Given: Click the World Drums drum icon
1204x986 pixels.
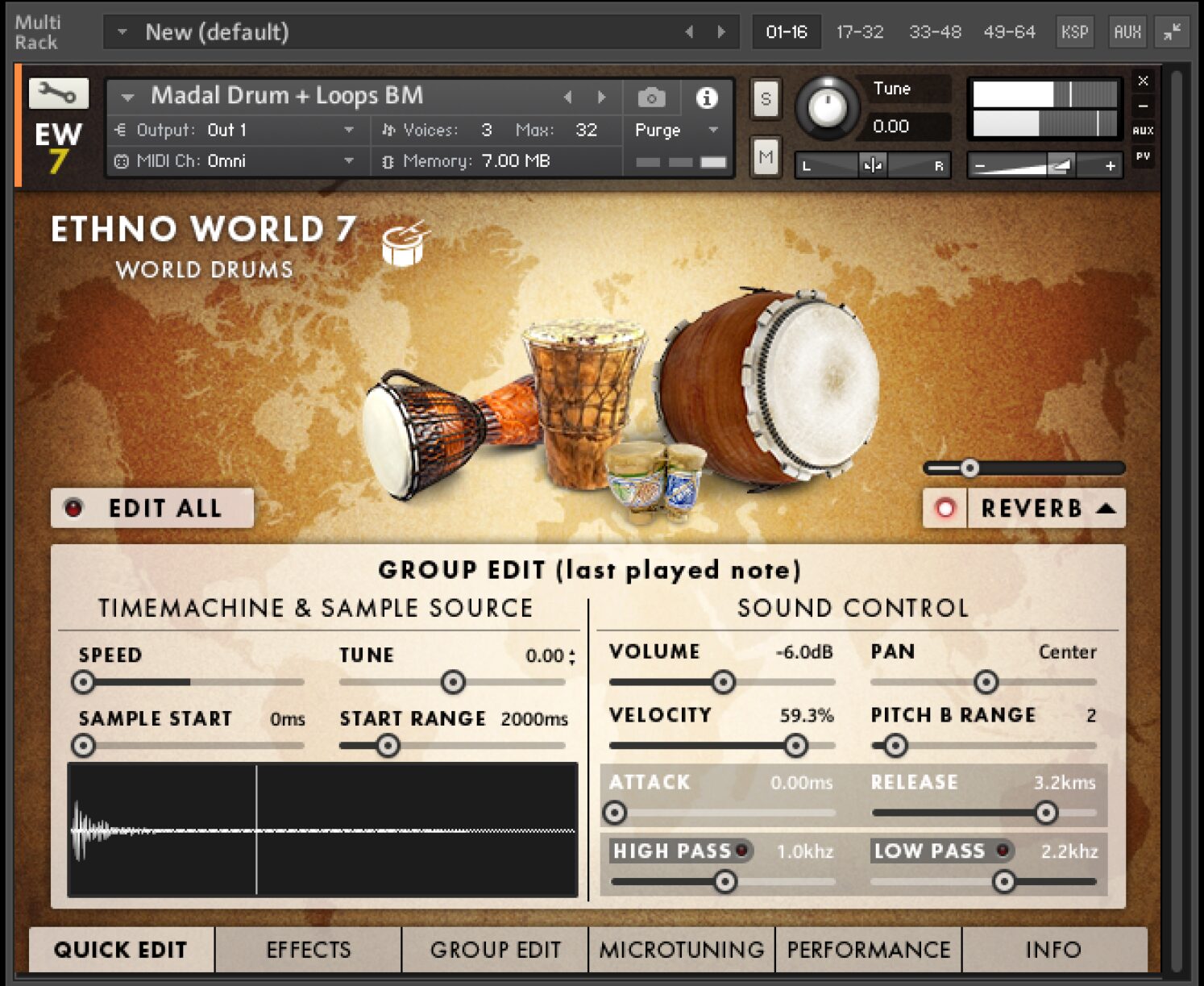Looking at the screenshot, I should (x=405, y=243).
